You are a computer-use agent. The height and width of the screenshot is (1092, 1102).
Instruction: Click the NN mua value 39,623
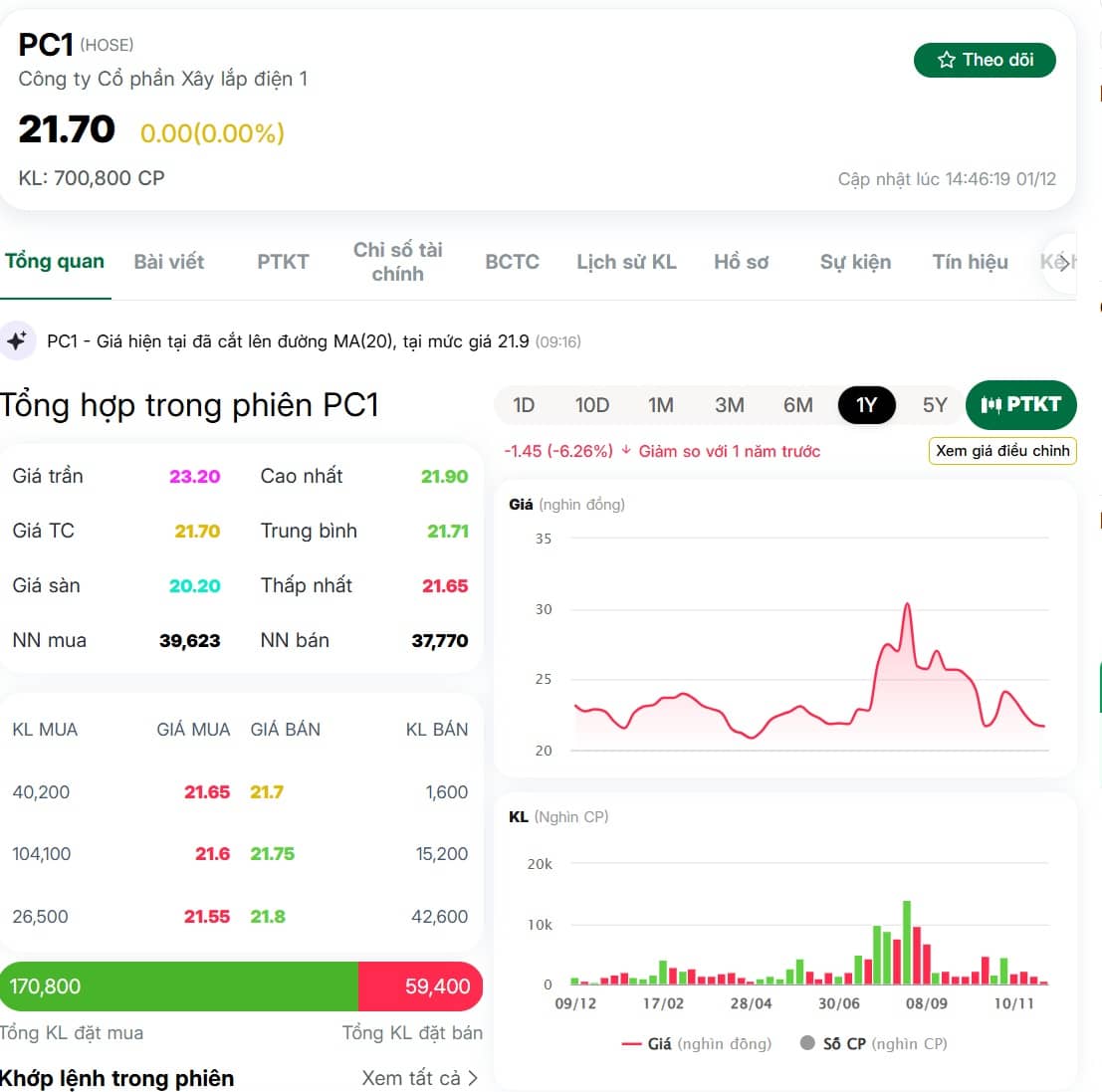[190, 641]
